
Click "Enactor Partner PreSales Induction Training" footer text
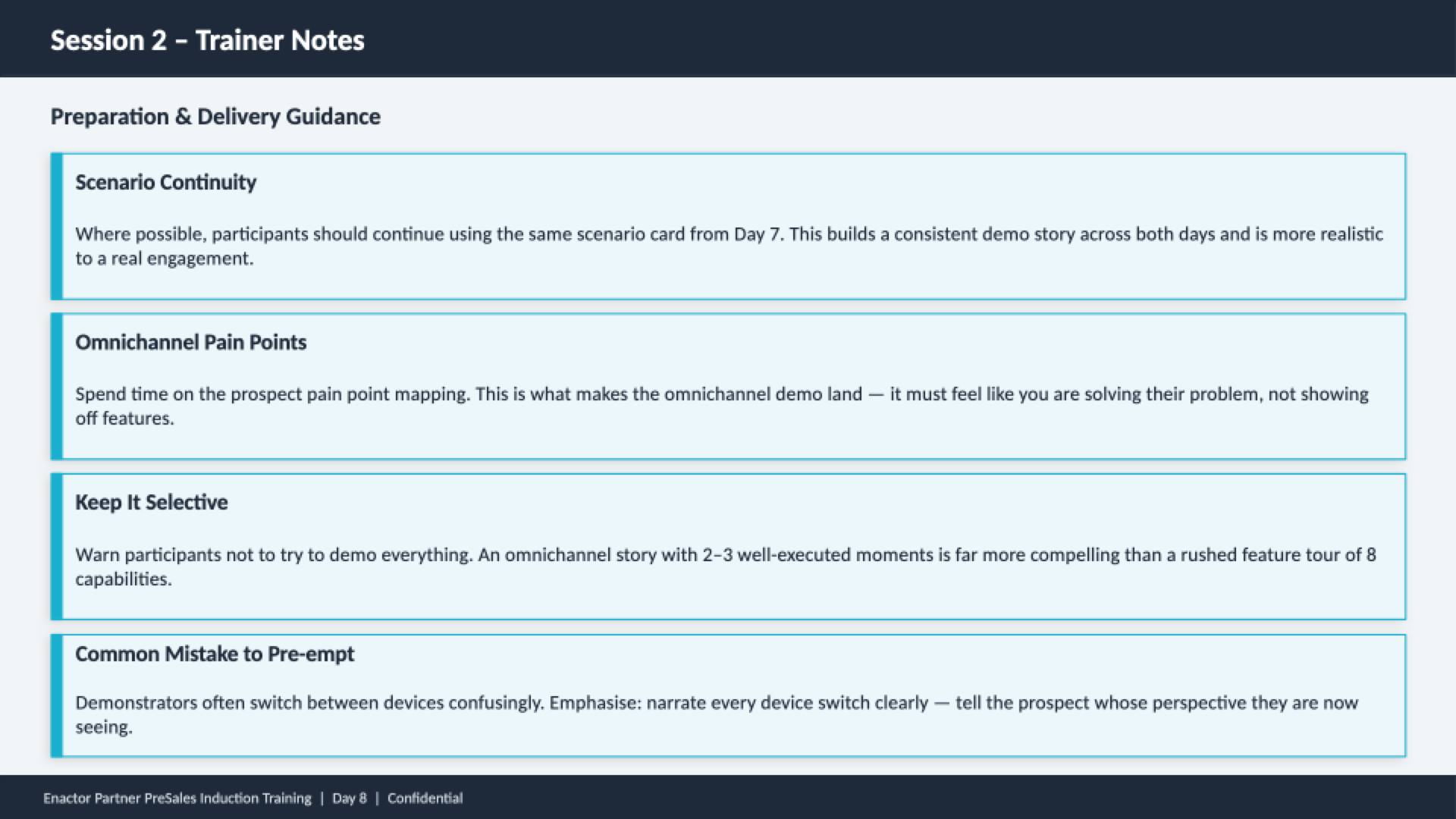click(x=177, y=798)
